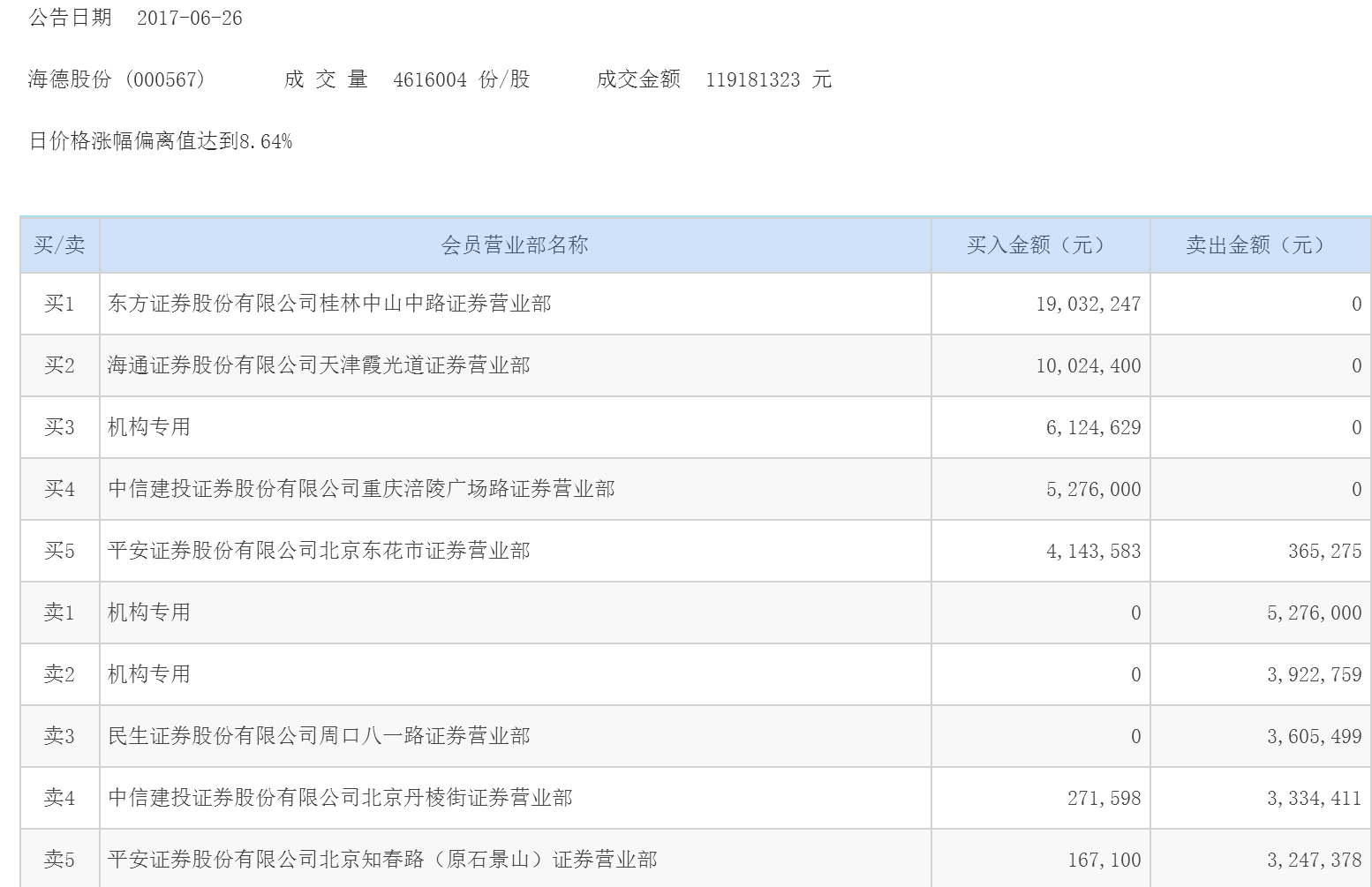The image size is (1372, 887).
Task: Select the 买入金额（元） column header
Action: [1040, 245]
